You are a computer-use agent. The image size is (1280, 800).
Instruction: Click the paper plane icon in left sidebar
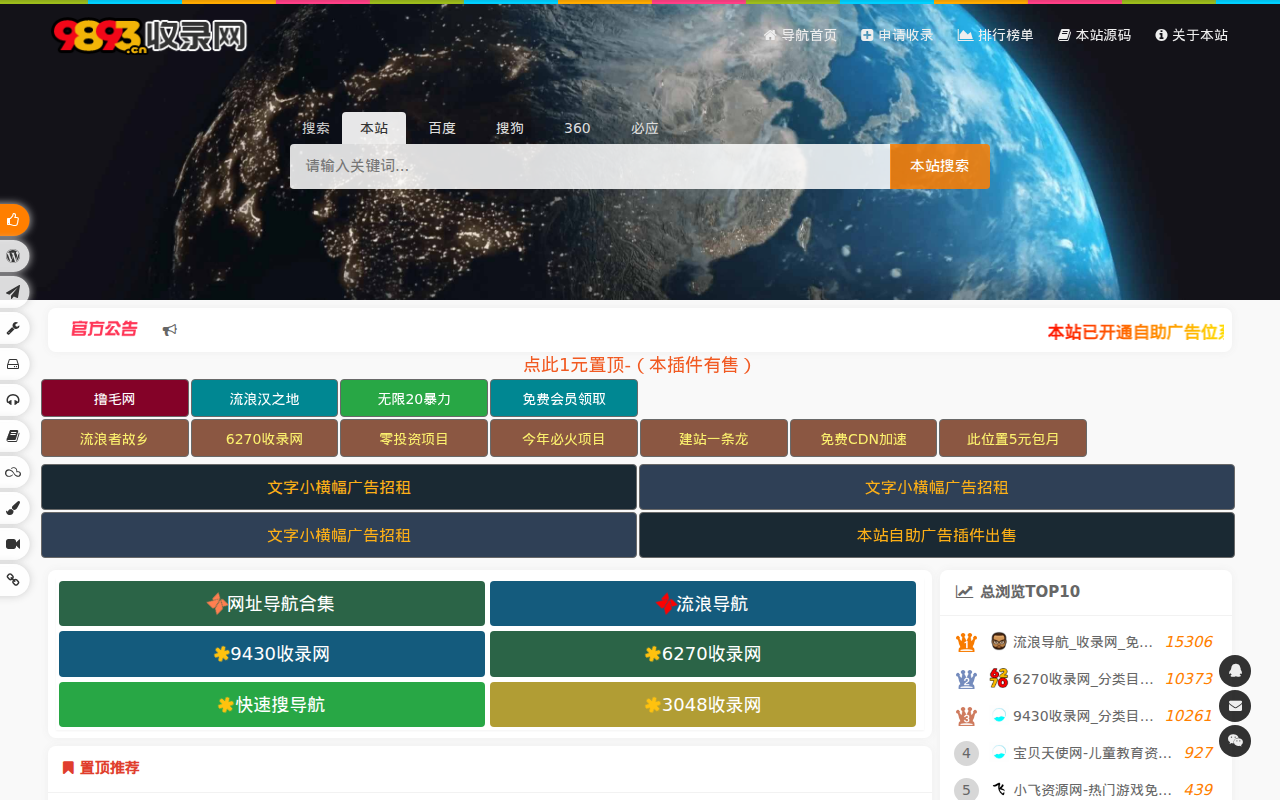[13, 292]
